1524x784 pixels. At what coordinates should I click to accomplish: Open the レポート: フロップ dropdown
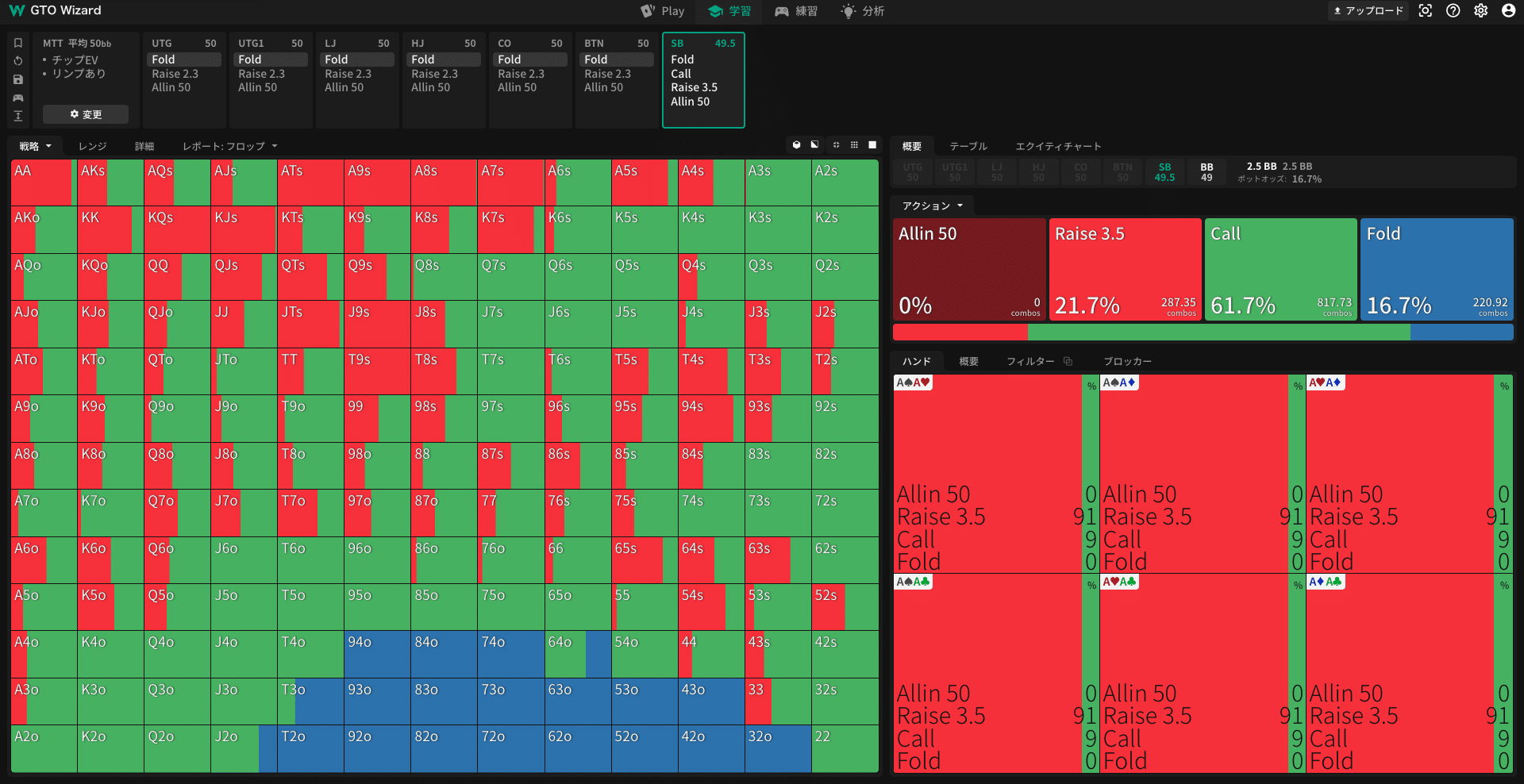[229, 146]
